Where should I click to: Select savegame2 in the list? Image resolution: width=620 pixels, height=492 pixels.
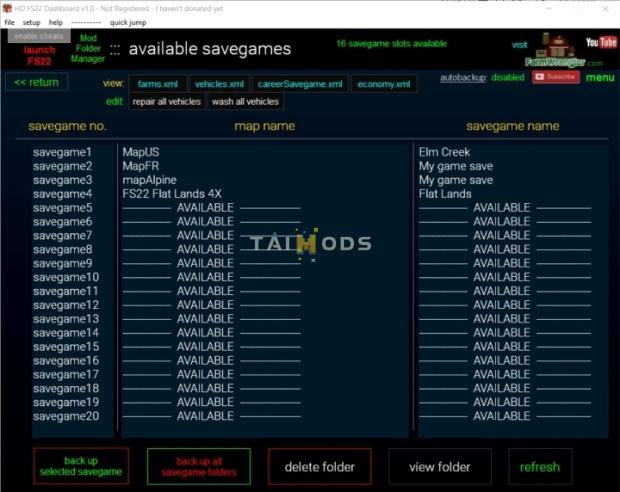pos(62,166)
